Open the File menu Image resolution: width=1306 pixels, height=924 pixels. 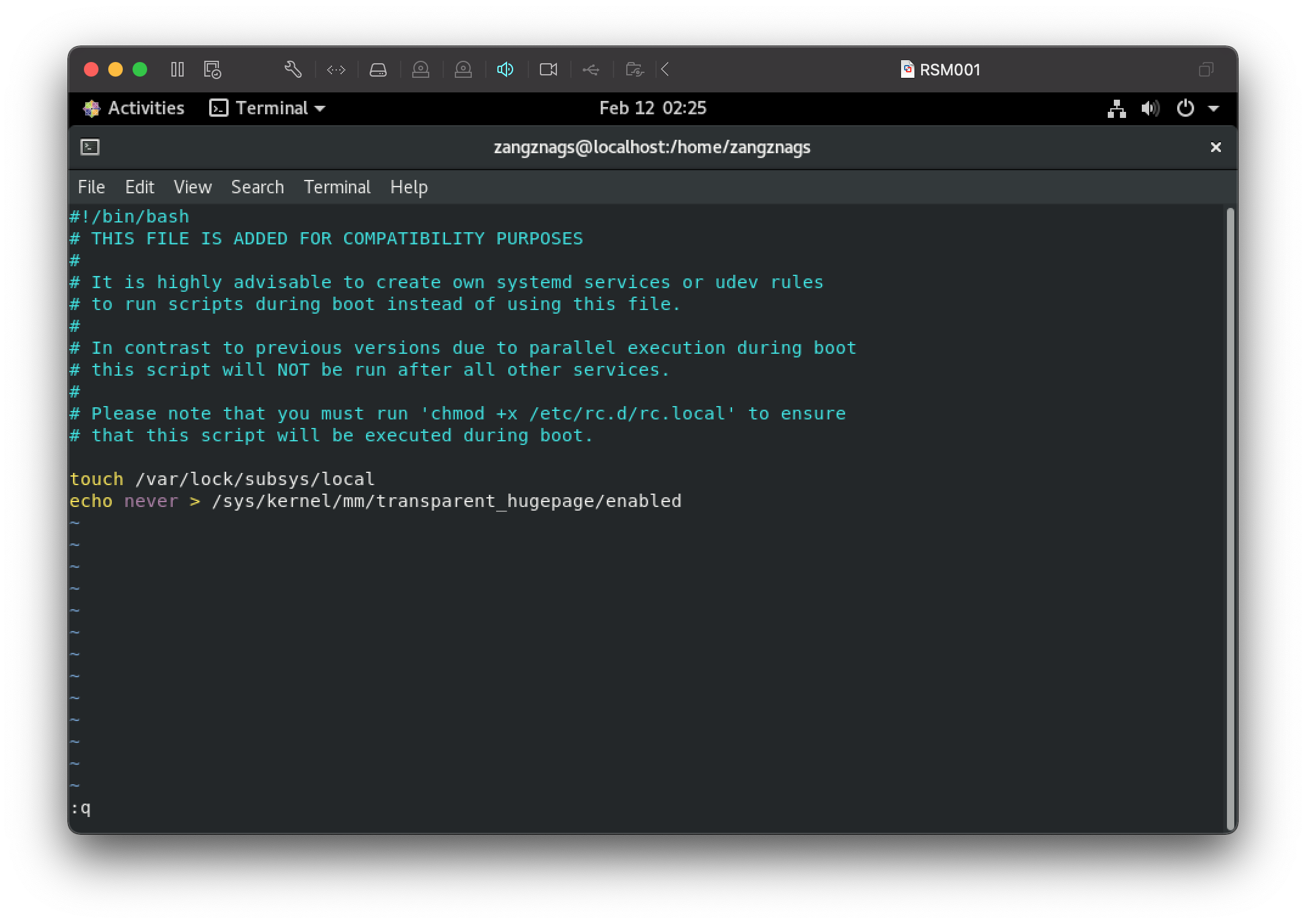click(x=91, y=187)
